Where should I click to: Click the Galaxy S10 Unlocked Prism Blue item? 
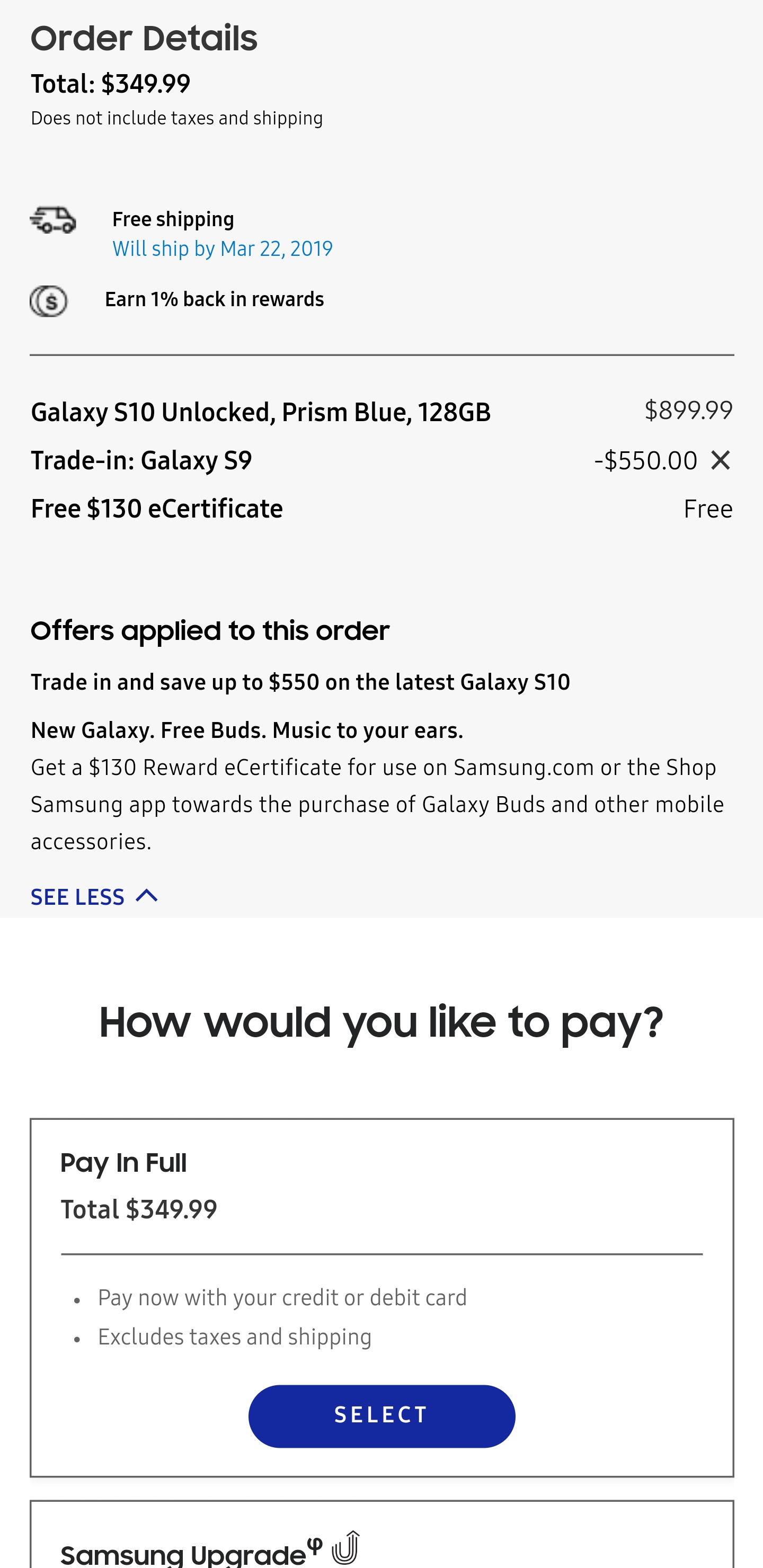[x=261, y=413]
